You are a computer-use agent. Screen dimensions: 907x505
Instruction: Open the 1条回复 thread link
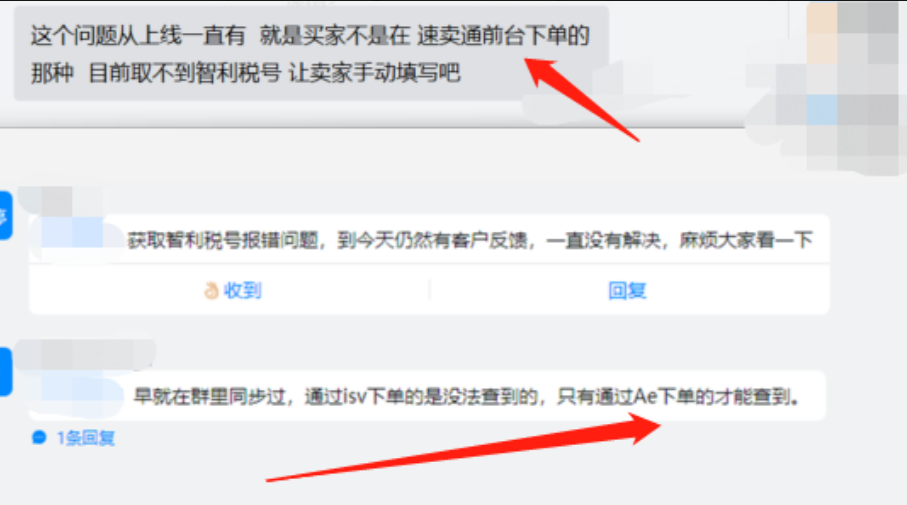85,438
